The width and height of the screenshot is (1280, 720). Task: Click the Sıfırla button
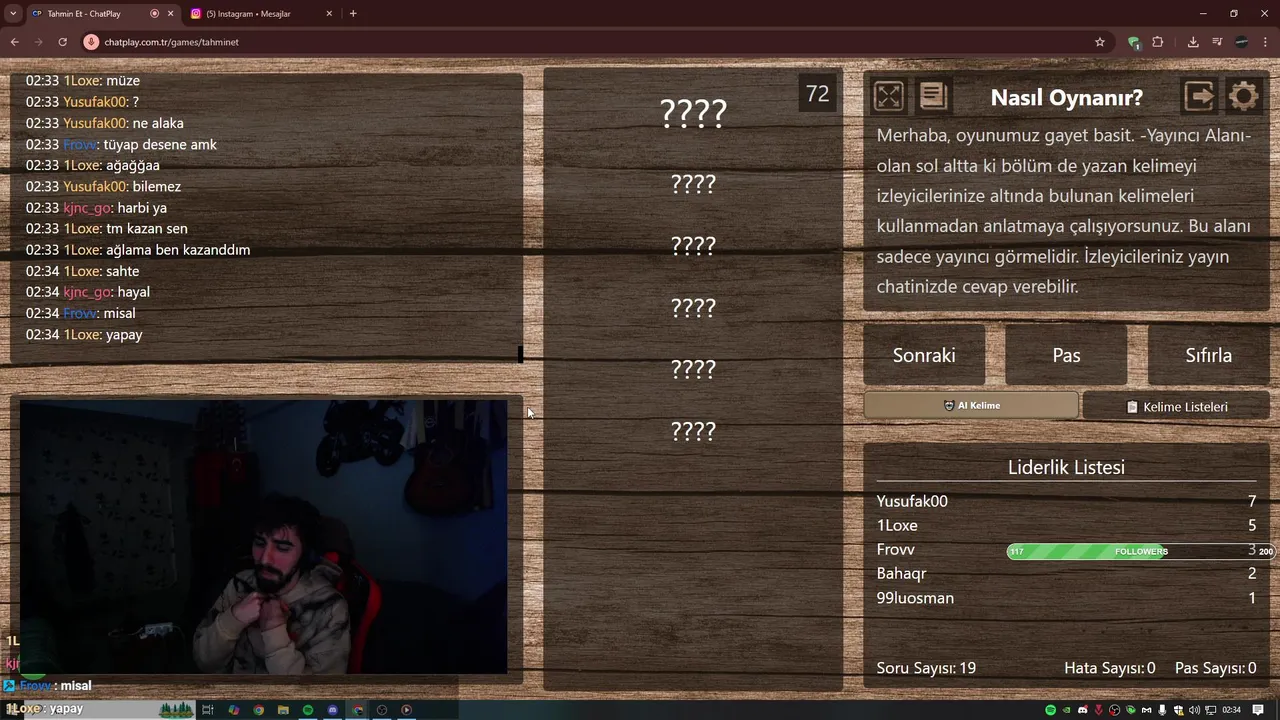(1208, 355)
